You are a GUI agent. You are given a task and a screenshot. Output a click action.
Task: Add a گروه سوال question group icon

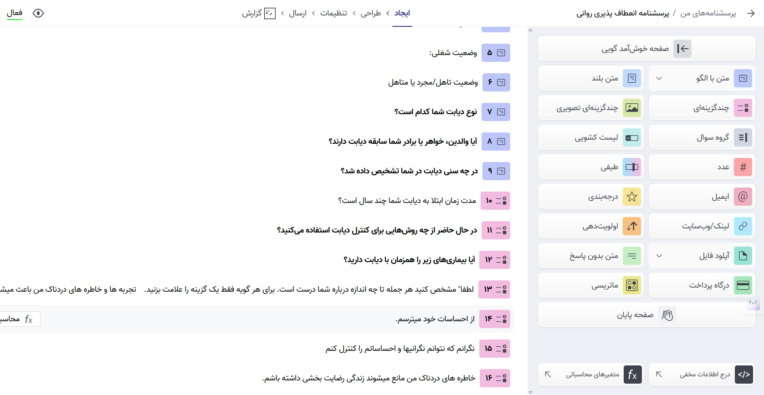[x=743, y=138]
